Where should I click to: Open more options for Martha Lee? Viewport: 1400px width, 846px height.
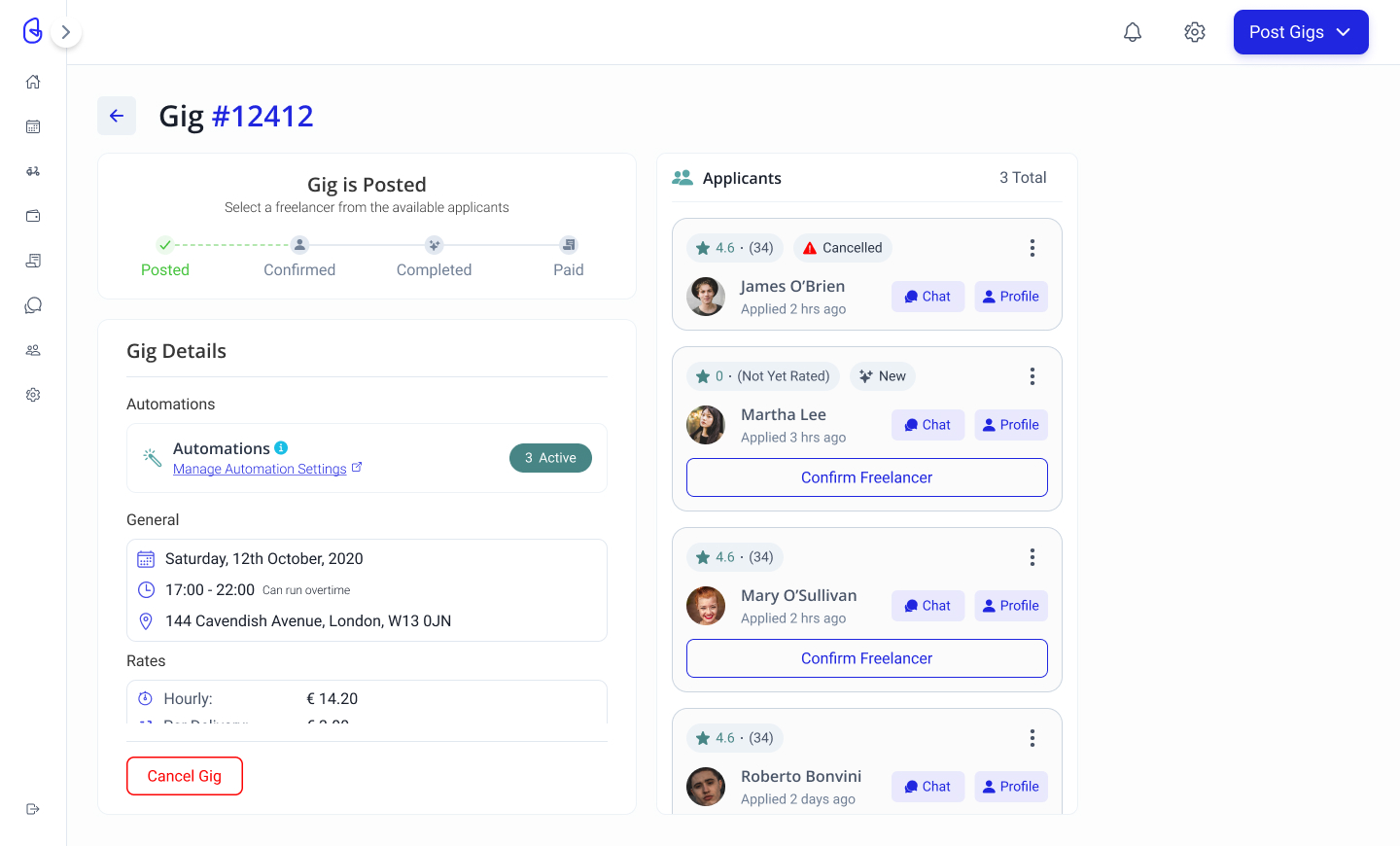coord(1032,376)
